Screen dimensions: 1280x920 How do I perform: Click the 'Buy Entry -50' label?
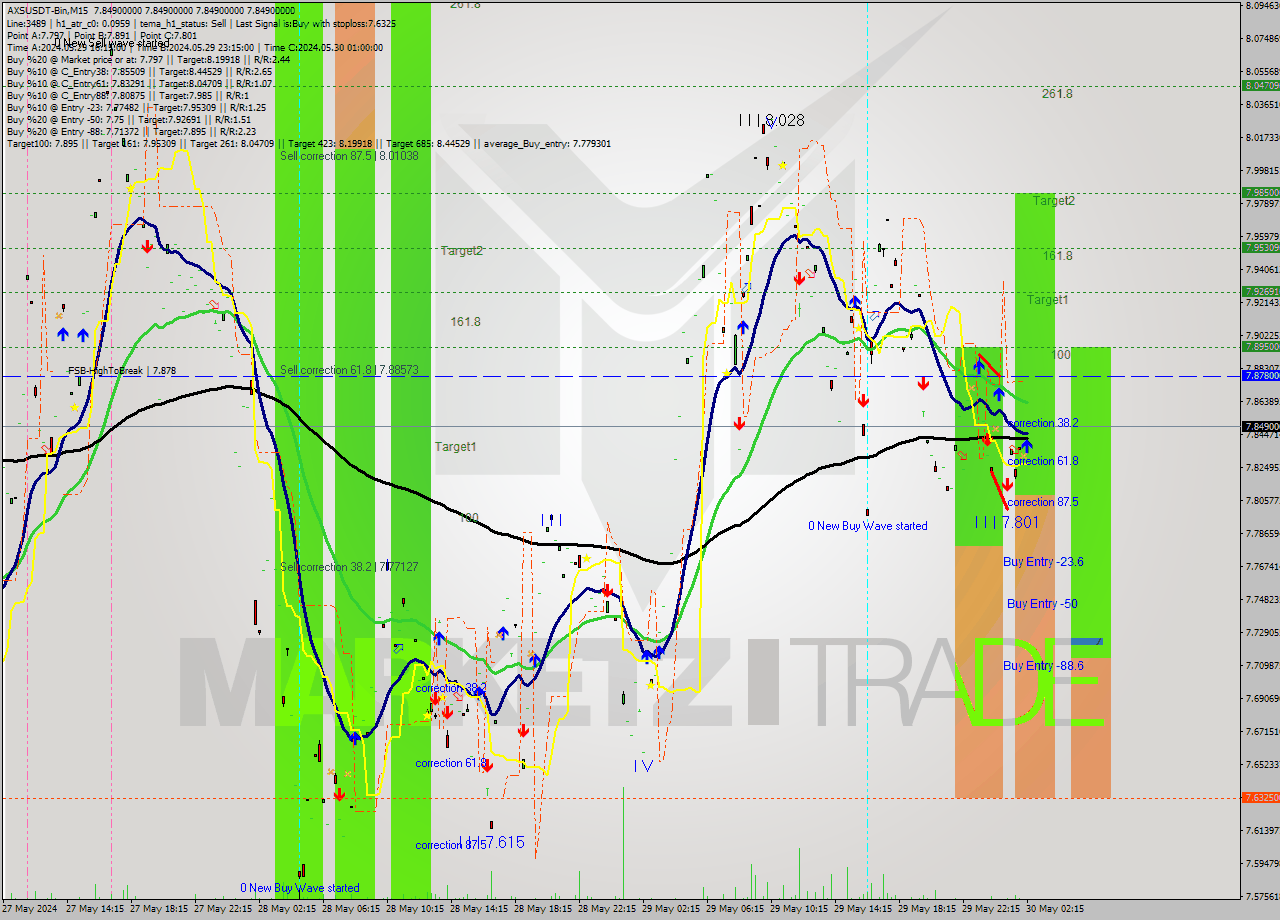[x=1041, y=604]
